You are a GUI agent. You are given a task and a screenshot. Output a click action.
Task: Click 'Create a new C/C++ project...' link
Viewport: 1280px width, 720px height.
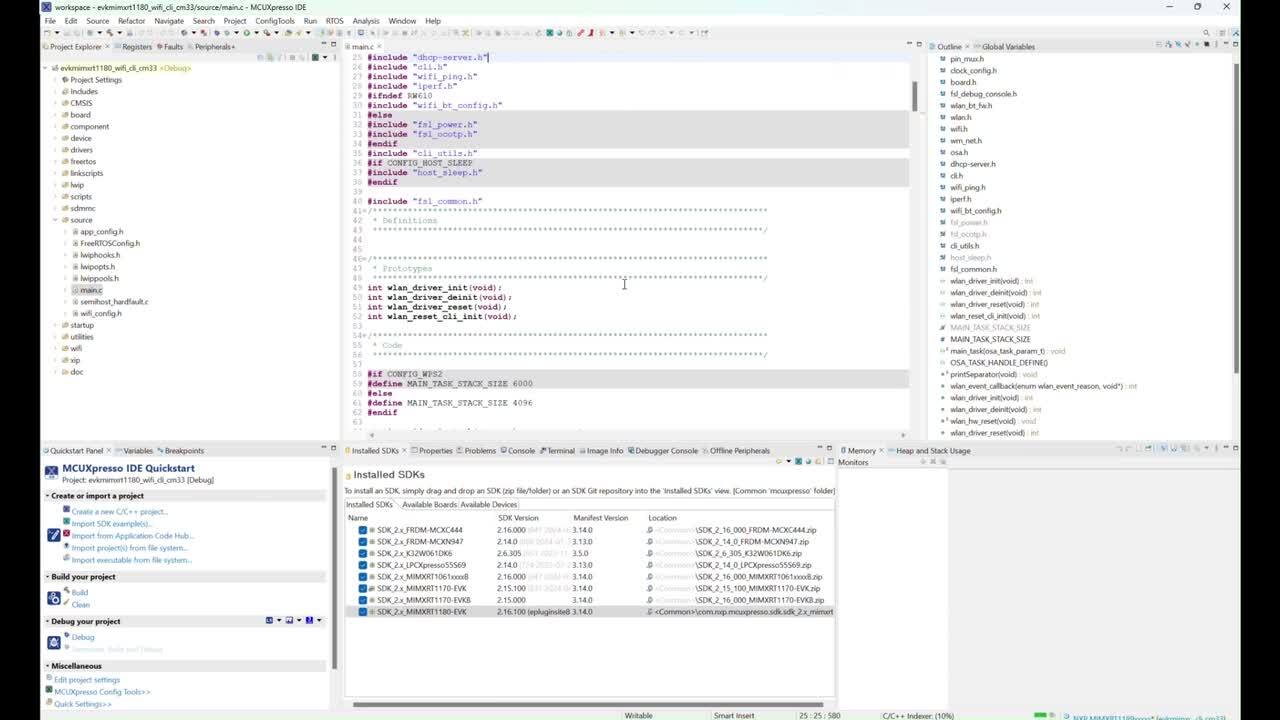(119, 512)
